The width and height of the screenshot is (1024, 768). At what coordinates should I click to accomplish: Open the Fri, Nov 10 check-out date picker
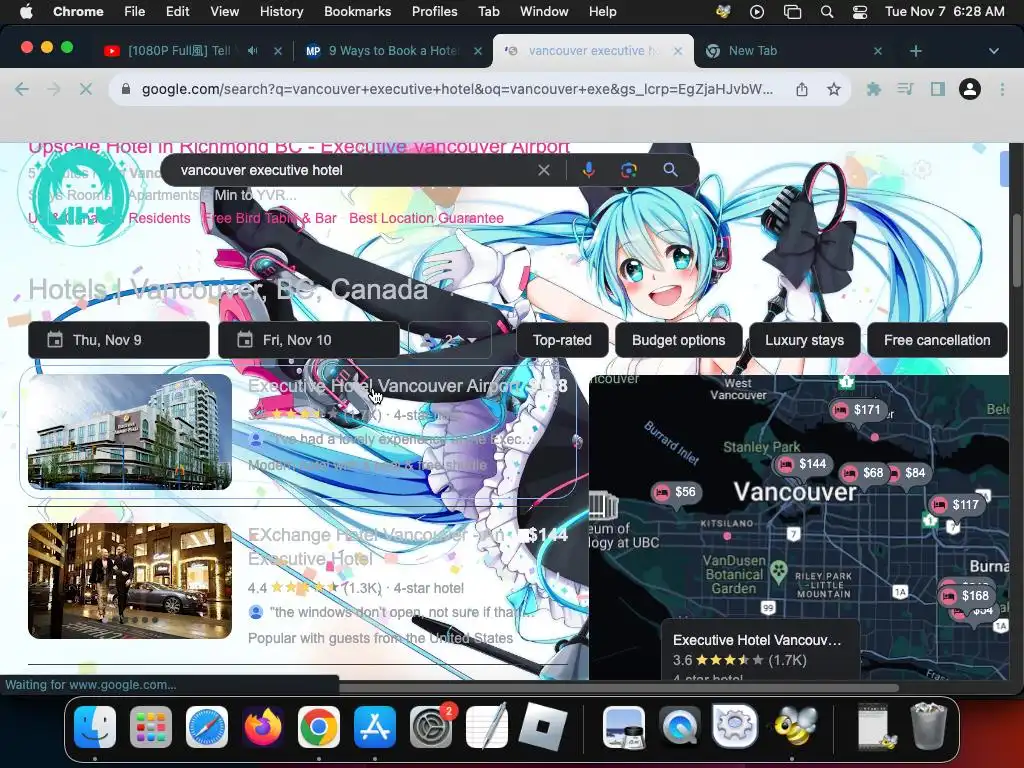[309, 340]
